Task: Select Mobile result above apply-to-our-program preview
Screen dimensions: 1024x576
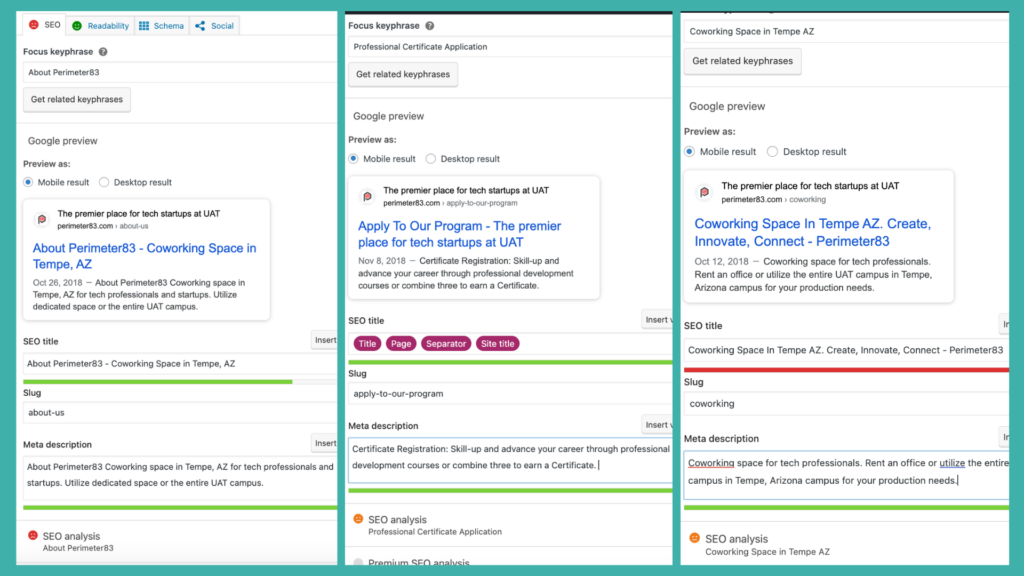Action: click(353, 159)
